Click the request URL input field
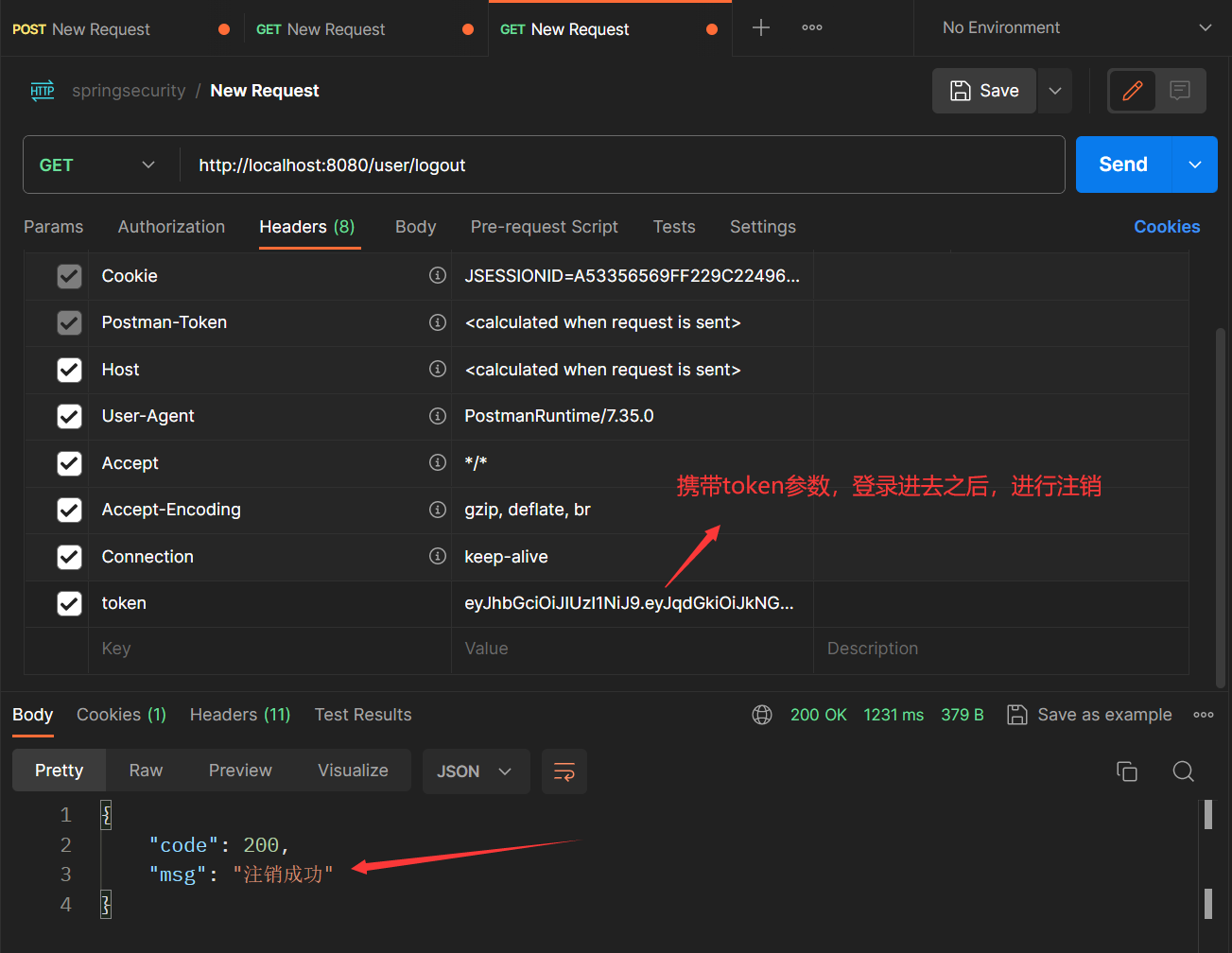This screenshot has width=1232, height=953. tap(622, 165)
